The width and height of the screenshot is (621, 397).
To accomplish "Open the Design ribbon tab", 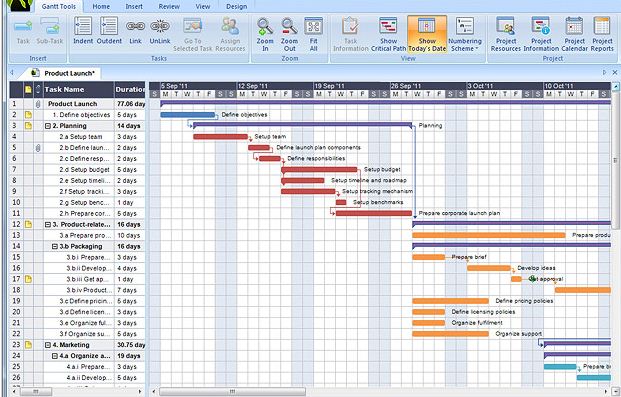I will [236, 6].
